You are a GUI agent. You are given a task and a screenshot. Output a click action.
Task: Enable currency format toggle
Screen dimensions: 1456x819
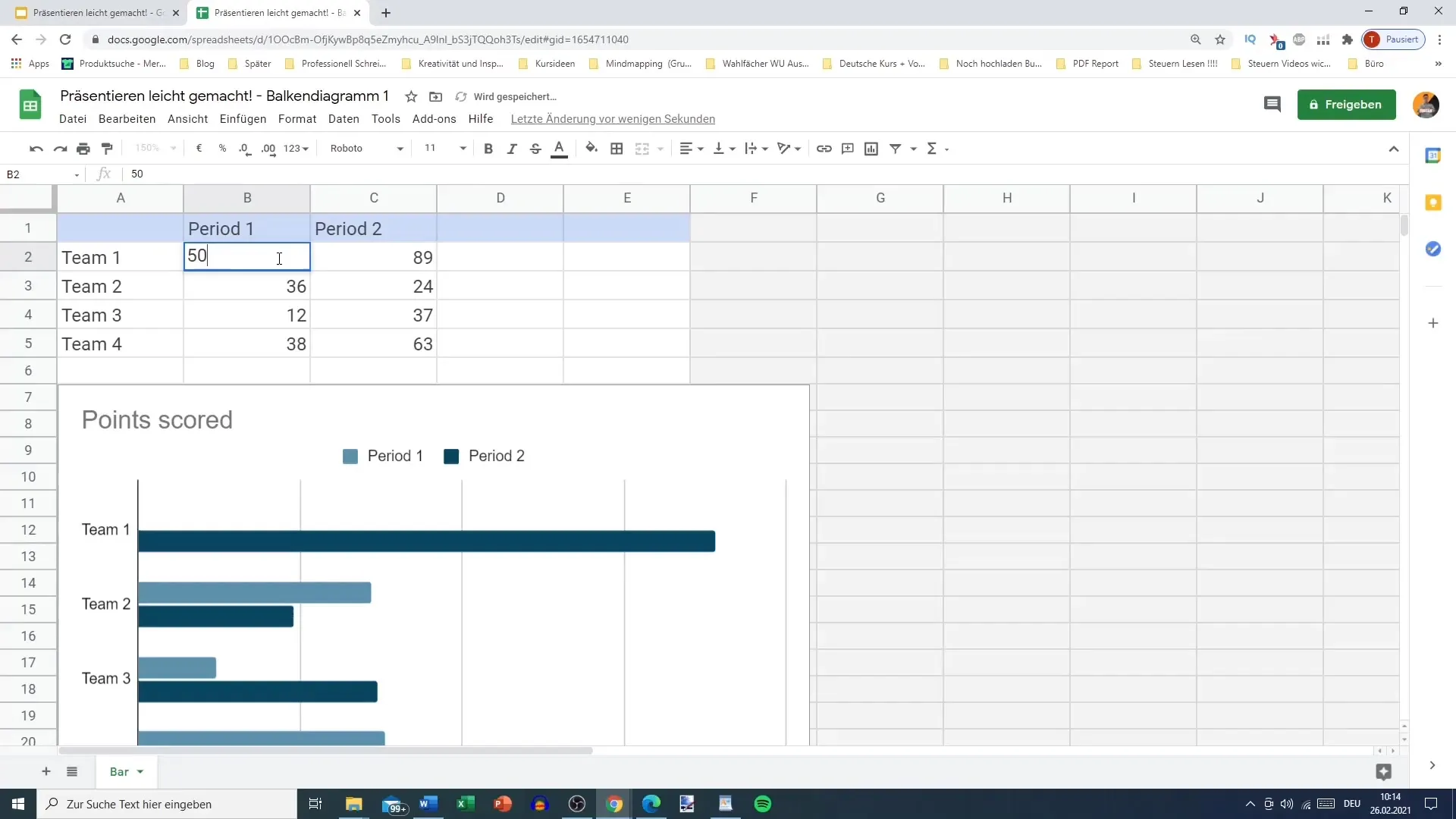199,148
